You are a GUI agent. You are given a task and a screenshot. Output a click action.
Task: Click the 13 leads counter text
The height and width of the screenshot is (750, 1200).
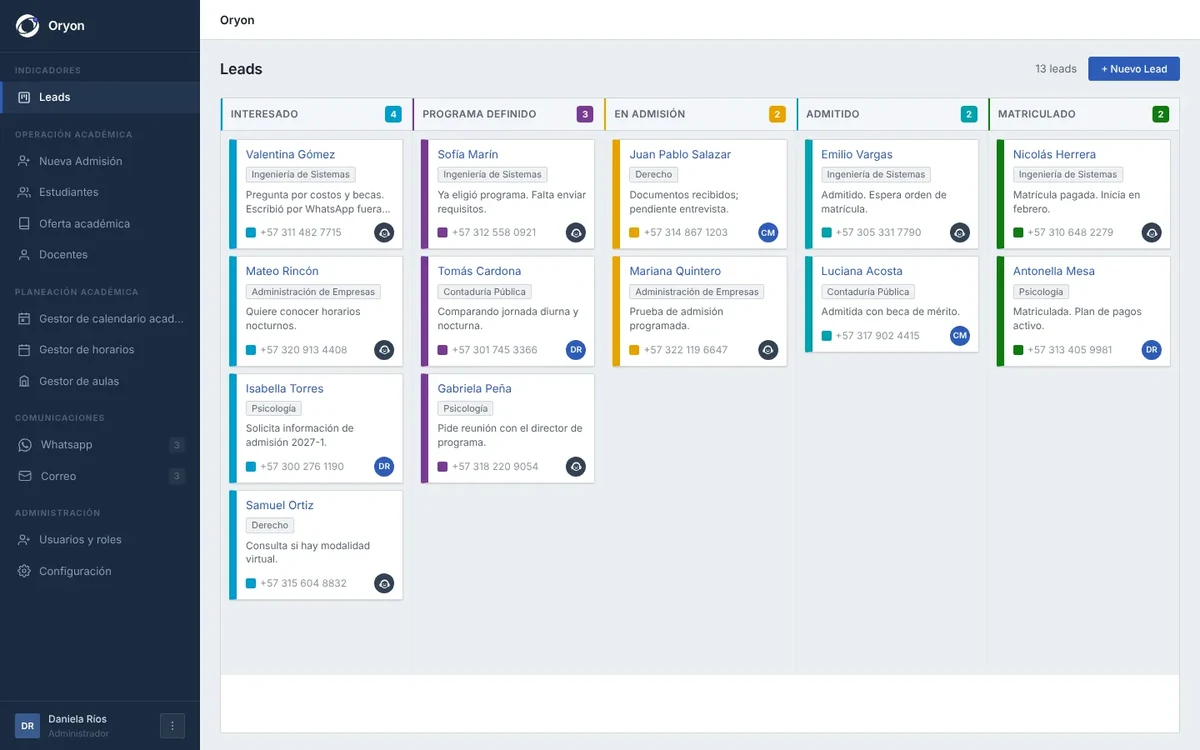[1056, 69]
